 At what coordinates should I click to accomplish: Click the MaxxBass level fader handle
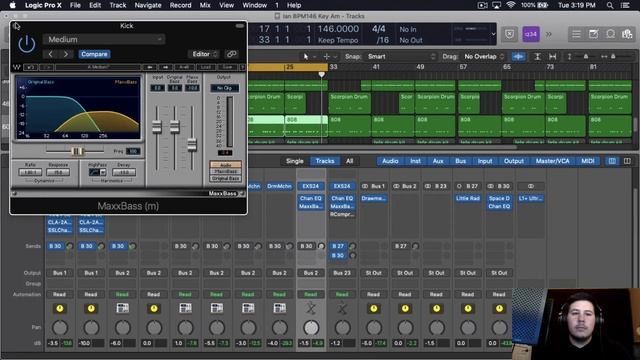[192, 145]
